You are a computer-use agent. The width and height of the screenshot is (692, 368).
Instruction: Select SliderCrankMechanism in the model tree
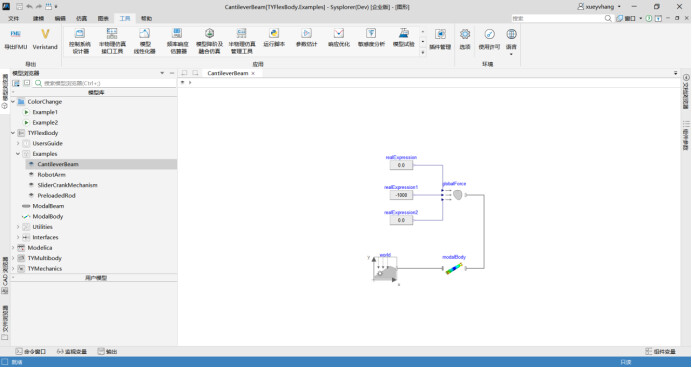(x=68, y=185)
